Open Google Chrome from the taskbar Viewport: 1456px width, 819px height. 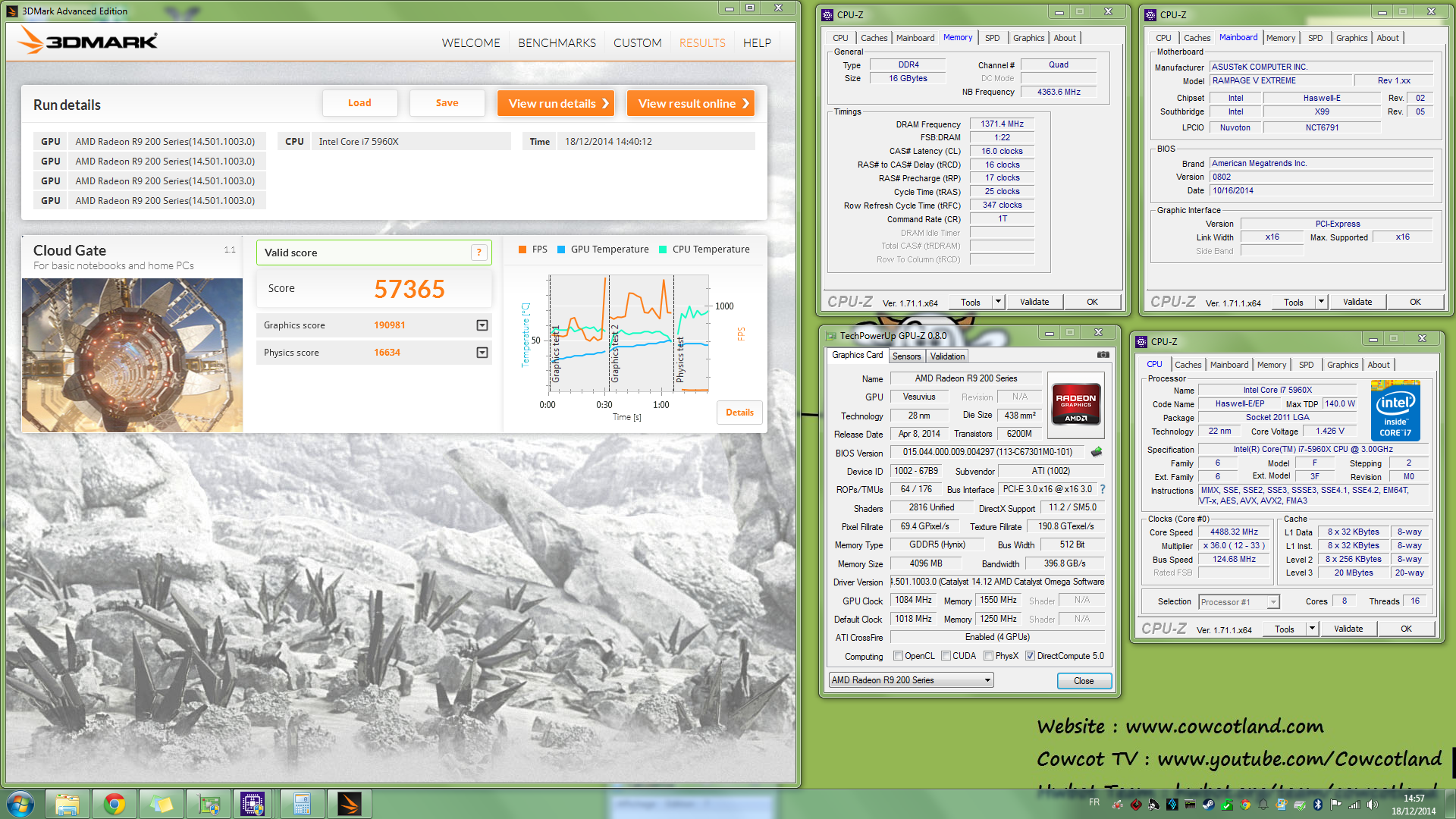pyautogui.click(x=115, y=804)
